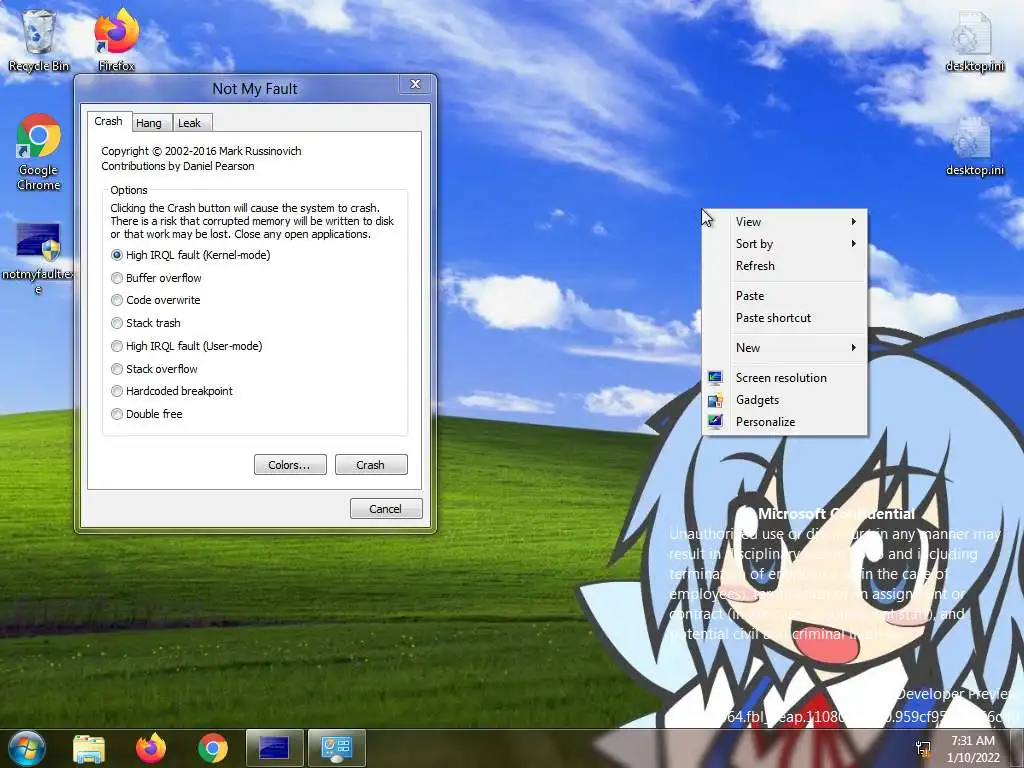Launch Firefox from the taskbar
Image resolution: width=1024 pixels, height=768 pixels.
[151, 748]
